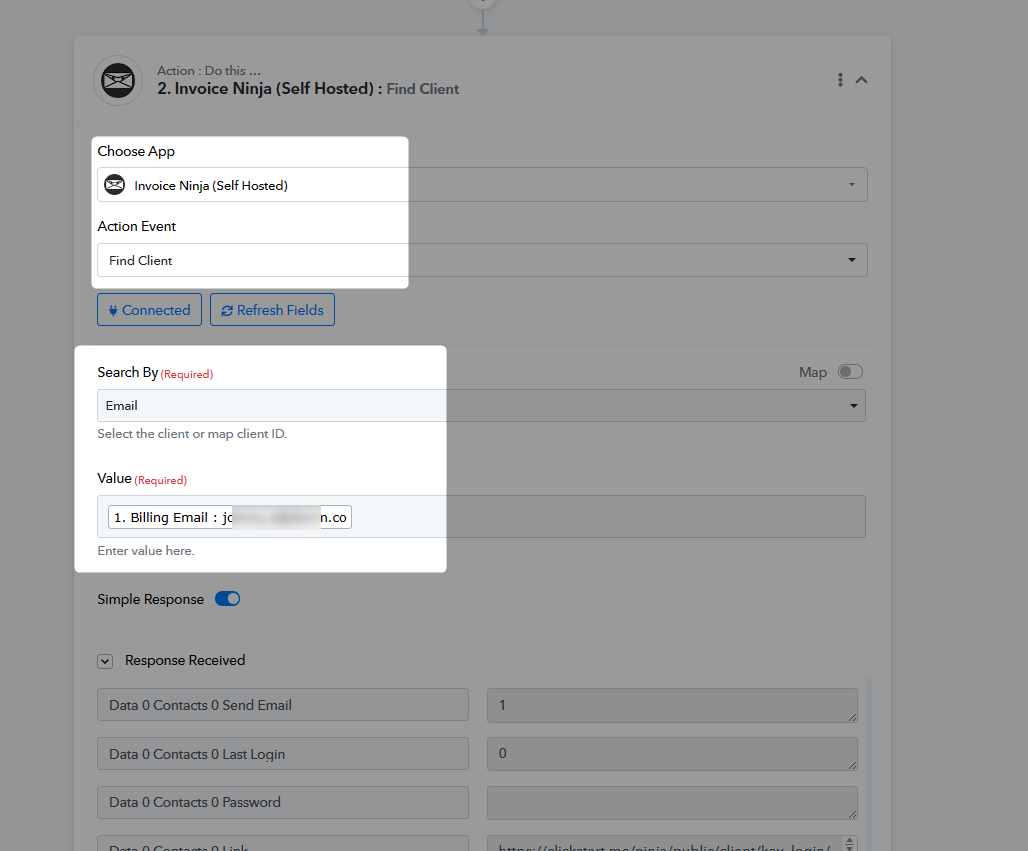Click the 'Select the client or map client ID.' hint

pos(192,433)
